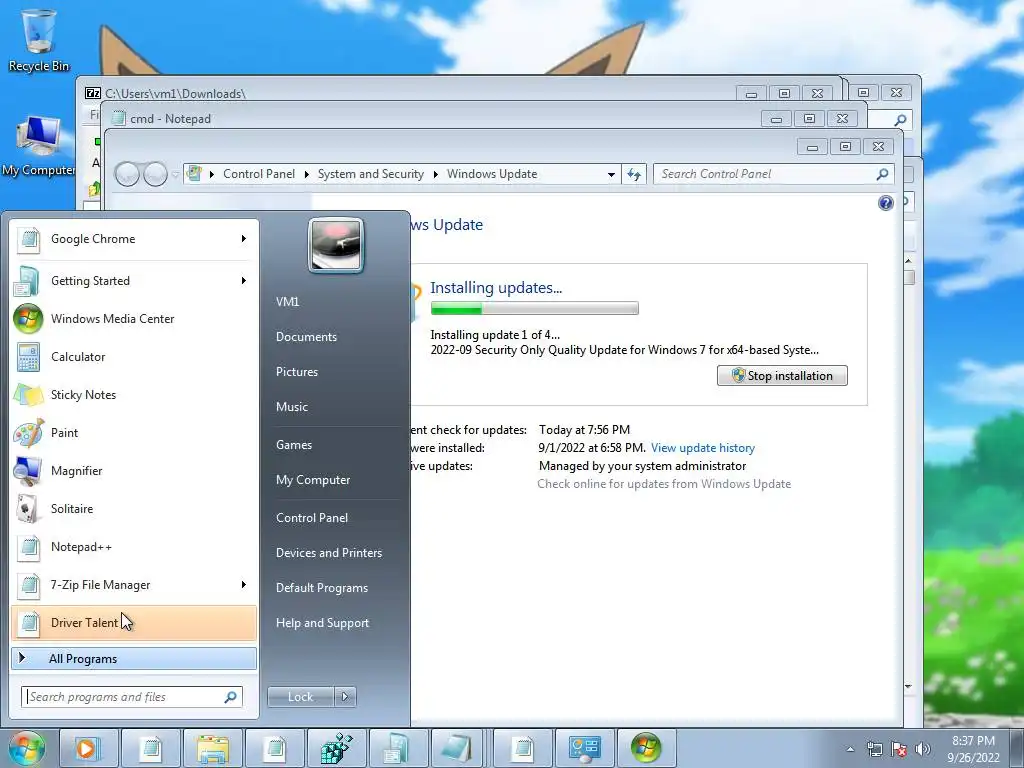
Task: Open Music in Start menu right pane
Action: click(x=291, y=407)
